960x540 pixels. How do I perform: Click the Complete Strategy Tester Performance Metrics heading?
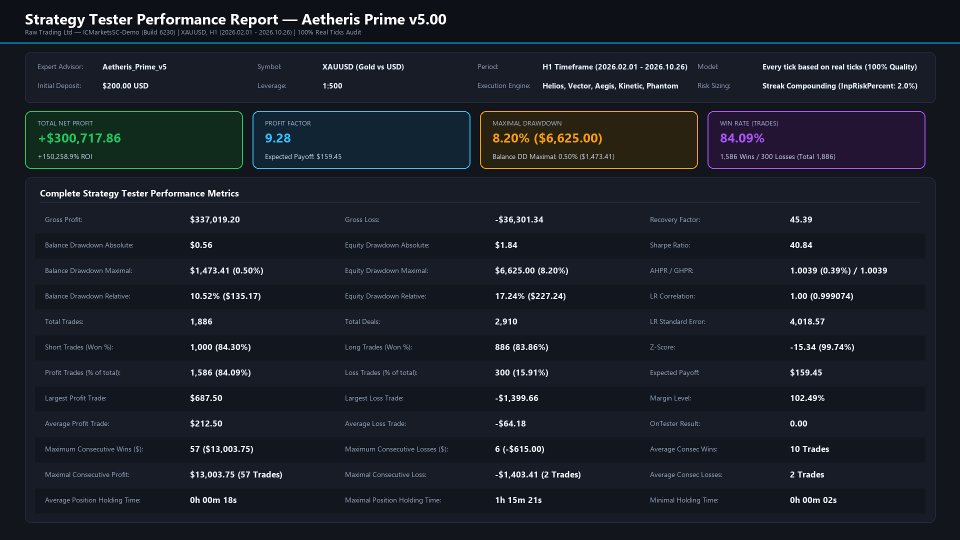139,193
